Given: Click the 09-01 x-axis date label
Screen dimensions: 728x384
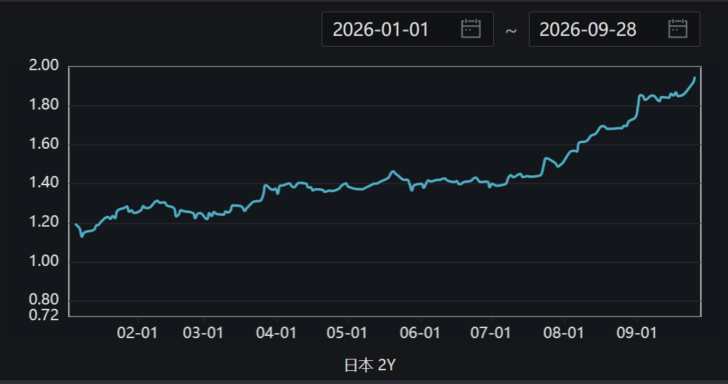Looking at the screenshot, I should tap(637, 332).
